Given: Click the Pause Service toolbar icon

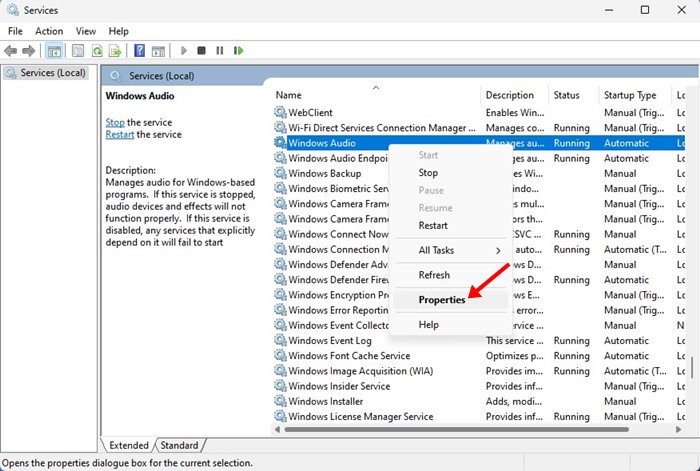Looking at the screenshot, I should pos(219,50).
